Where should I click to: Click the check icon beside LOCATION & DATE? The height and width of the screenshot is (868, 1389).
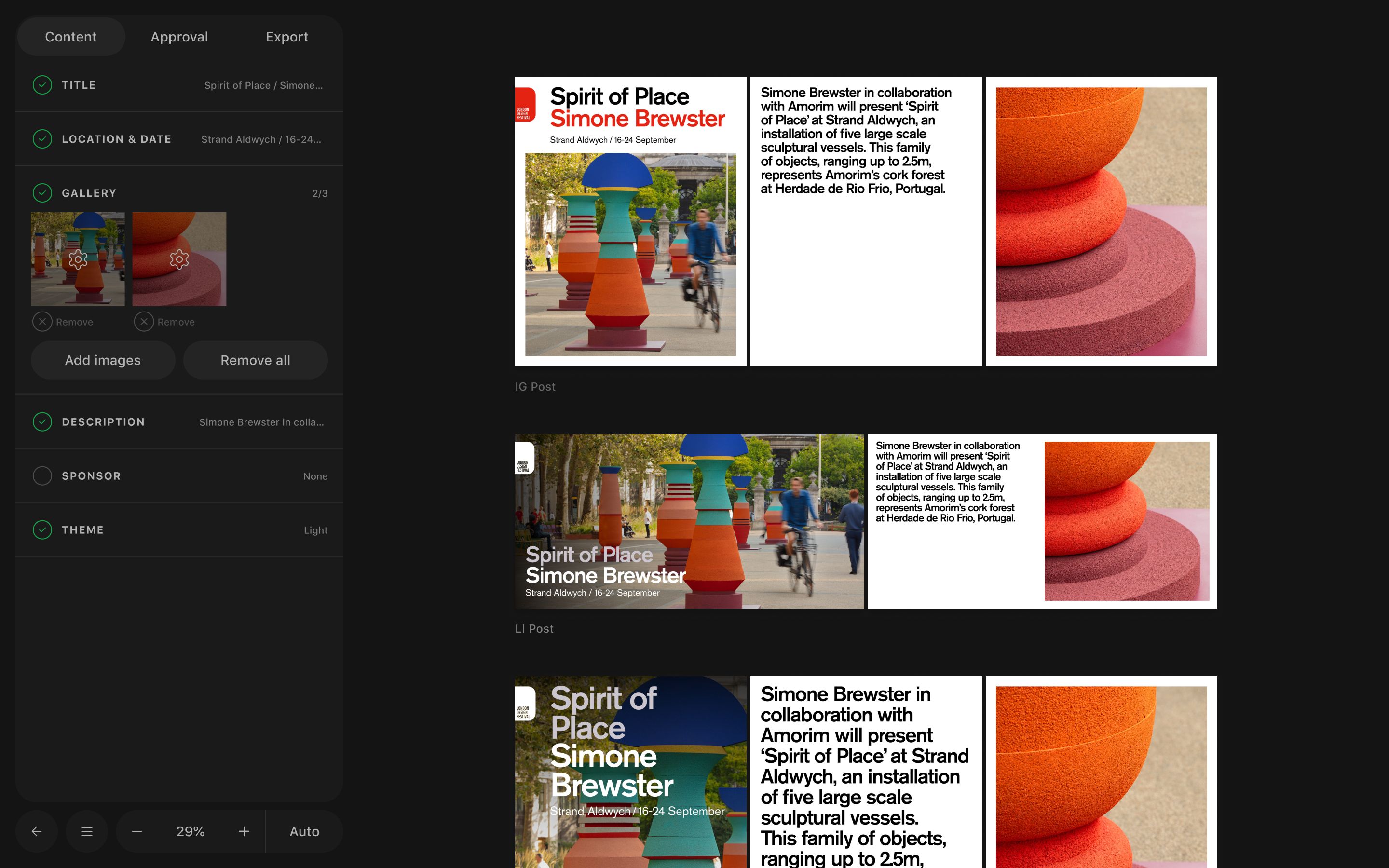[42, 139]
